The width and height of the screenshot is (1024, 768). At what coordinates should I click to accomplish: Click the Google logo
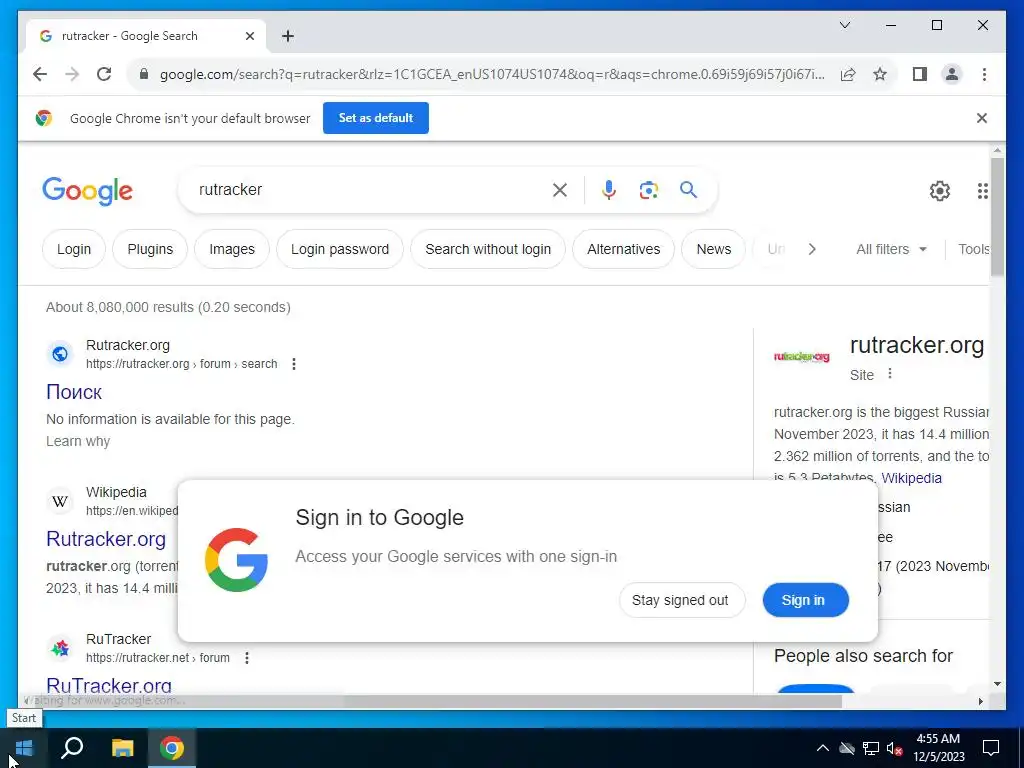click(88, 191)
